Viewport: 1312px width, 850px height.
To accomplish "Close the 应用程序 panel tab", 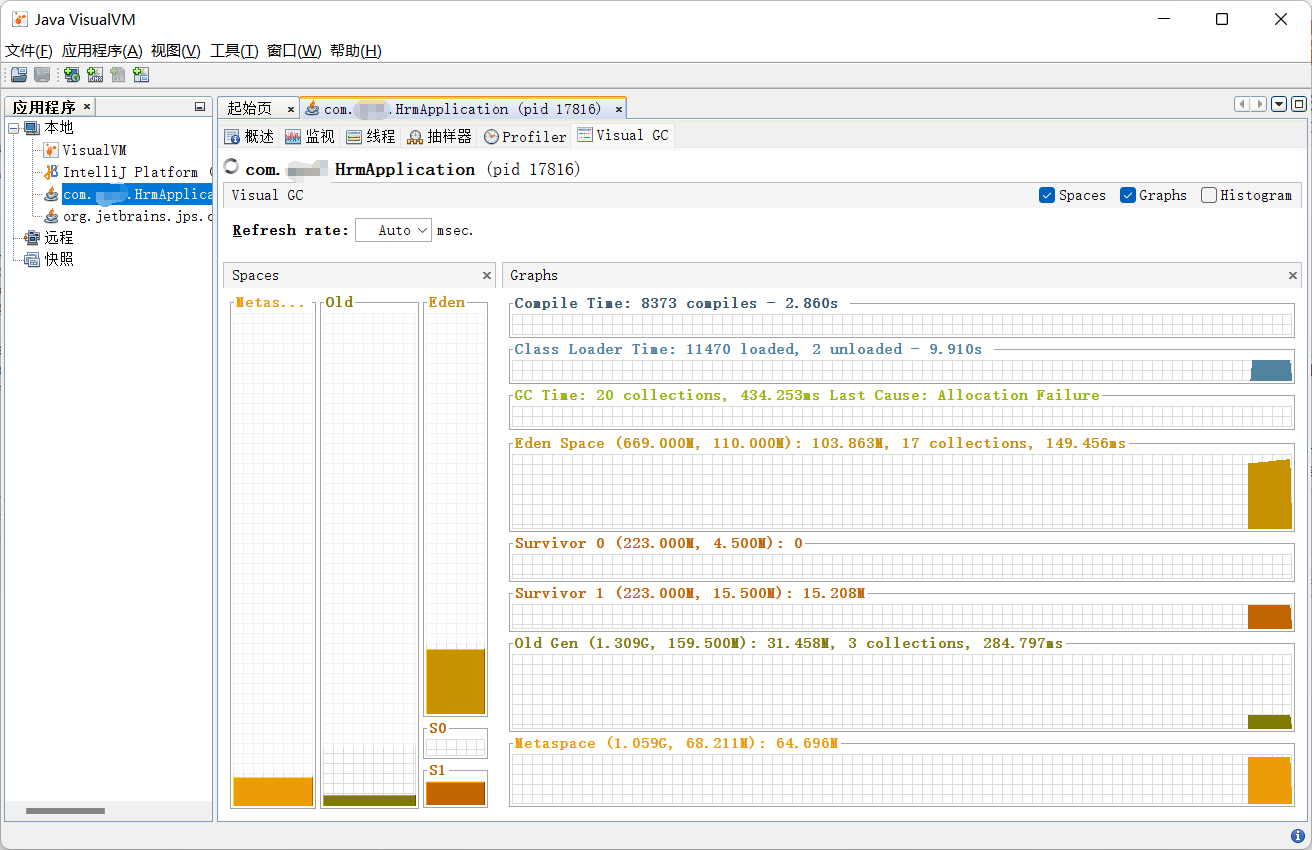I will point(87,106).
